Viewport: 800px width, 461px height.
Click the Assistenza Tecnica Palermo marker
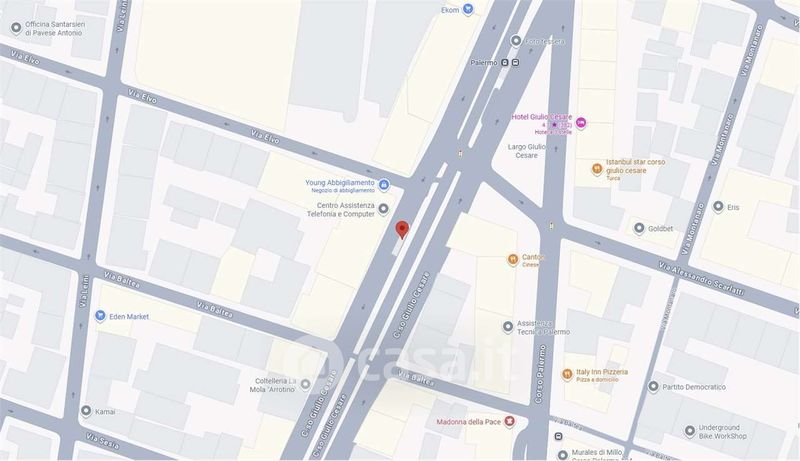[x=508, y=327]
